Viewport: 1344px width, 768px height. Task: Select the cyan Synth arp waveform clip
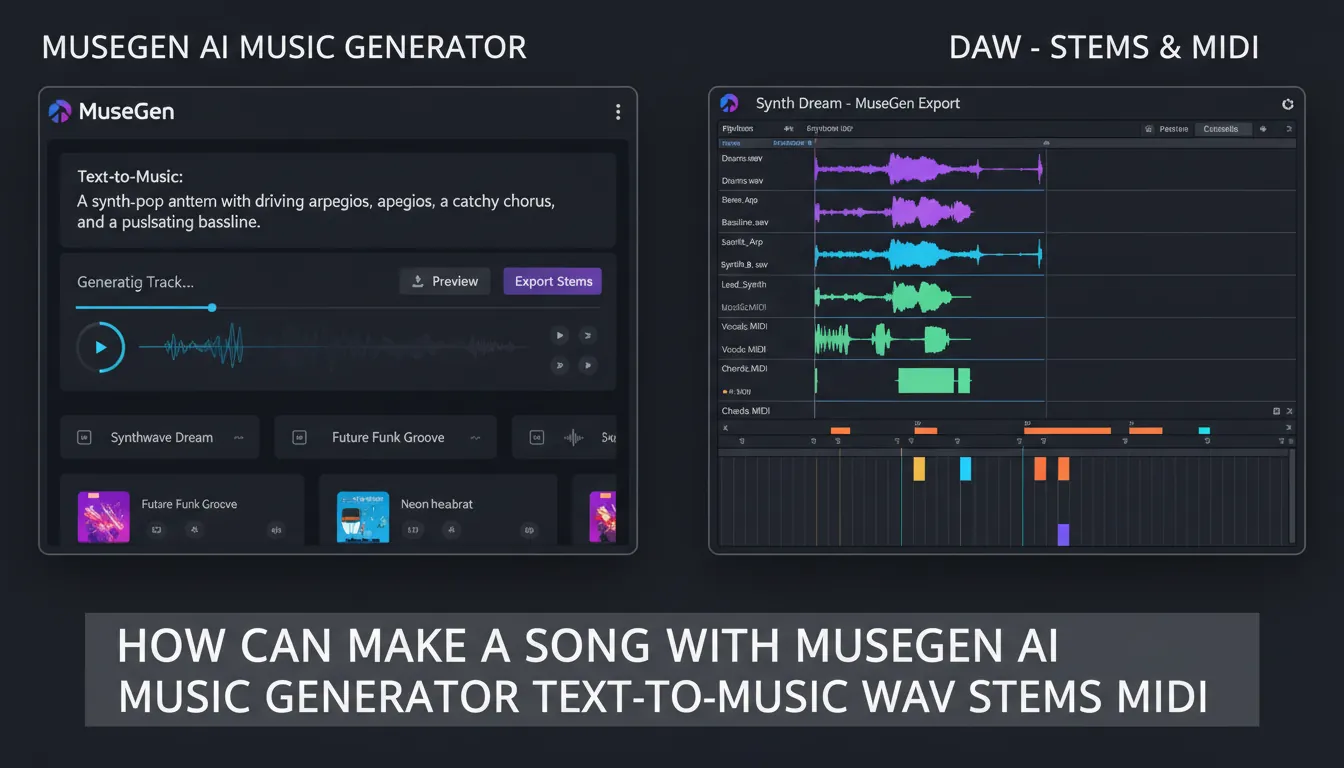point(929,254)
